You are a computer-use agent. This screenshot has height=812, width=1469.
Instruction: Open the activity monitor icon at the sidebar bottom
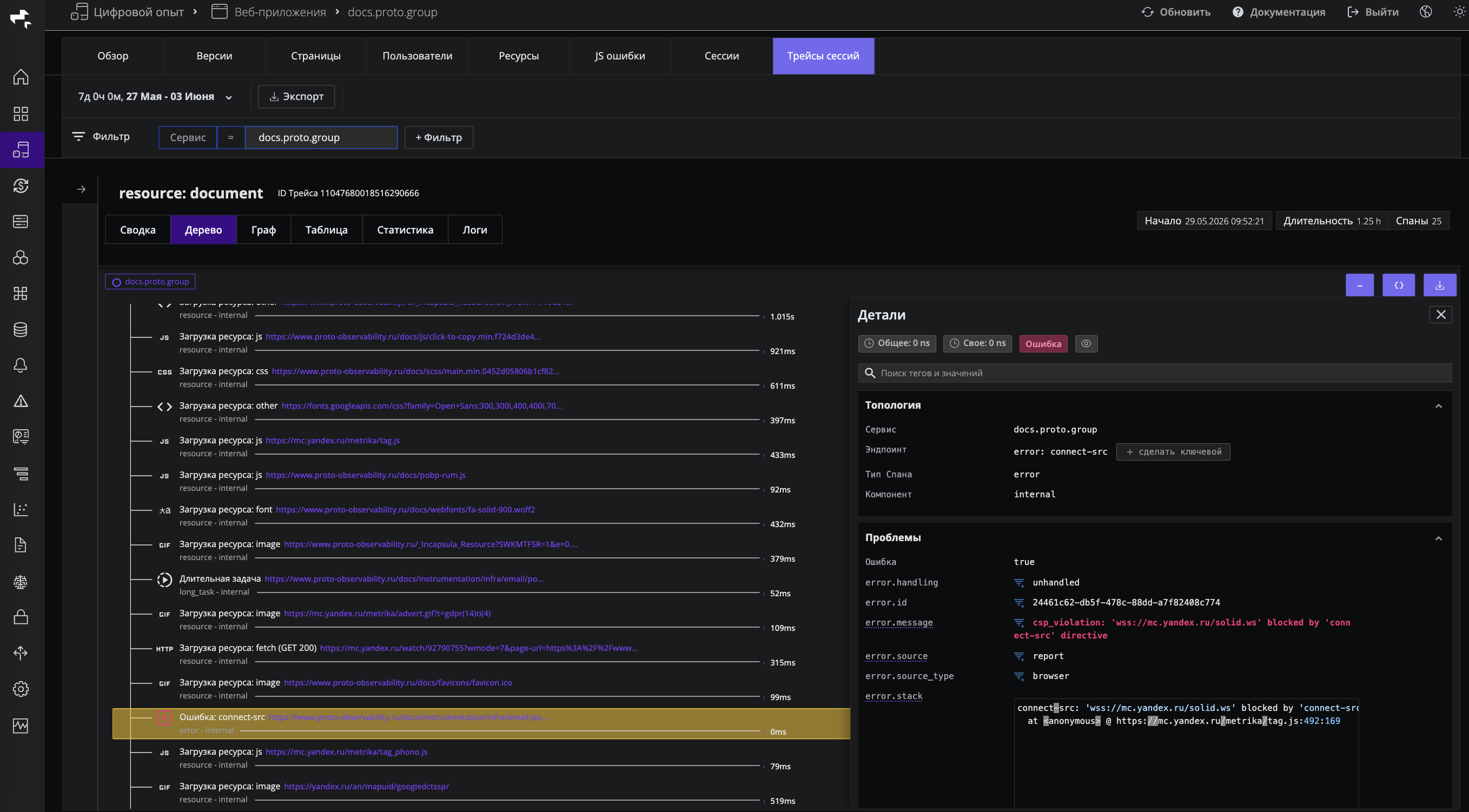click(21, 726)
